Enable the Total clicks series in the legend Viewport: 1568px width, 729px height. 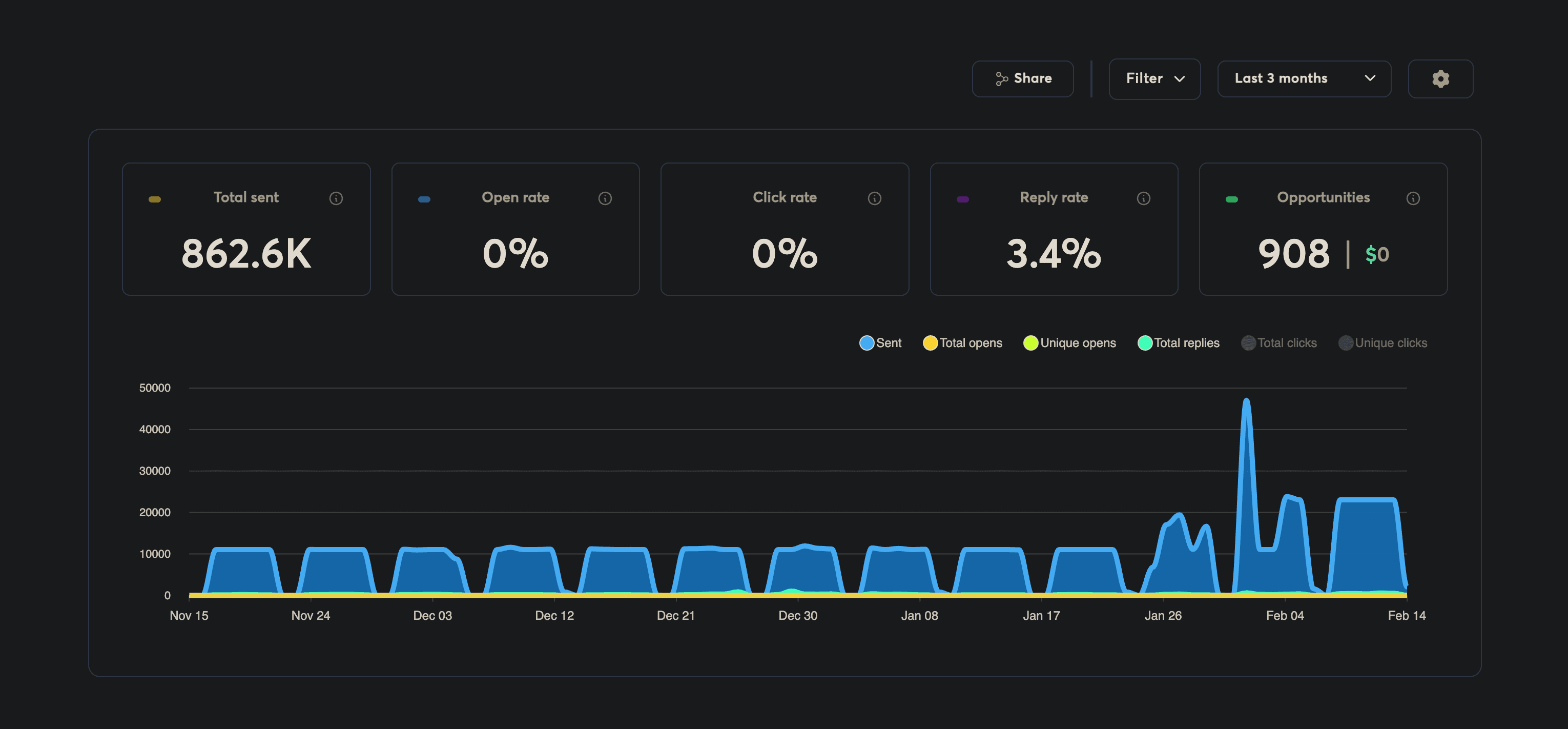1280,342
